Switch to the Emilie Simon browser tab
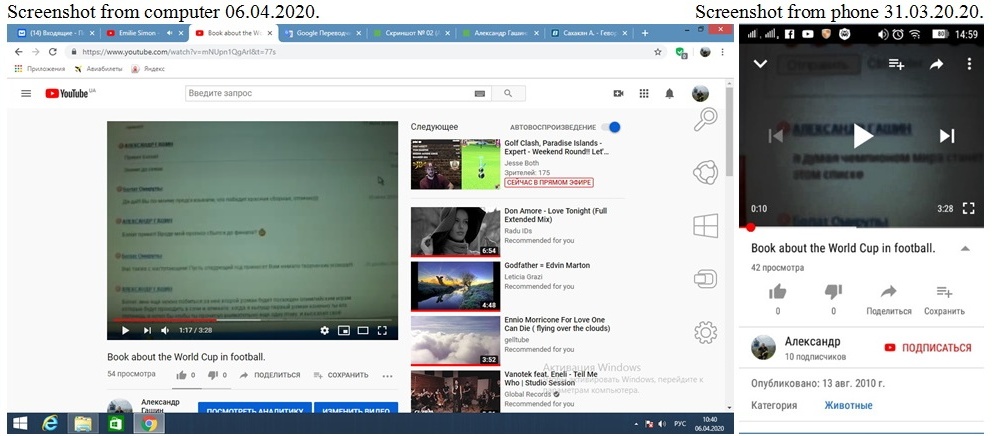 (x=144, y=33)
